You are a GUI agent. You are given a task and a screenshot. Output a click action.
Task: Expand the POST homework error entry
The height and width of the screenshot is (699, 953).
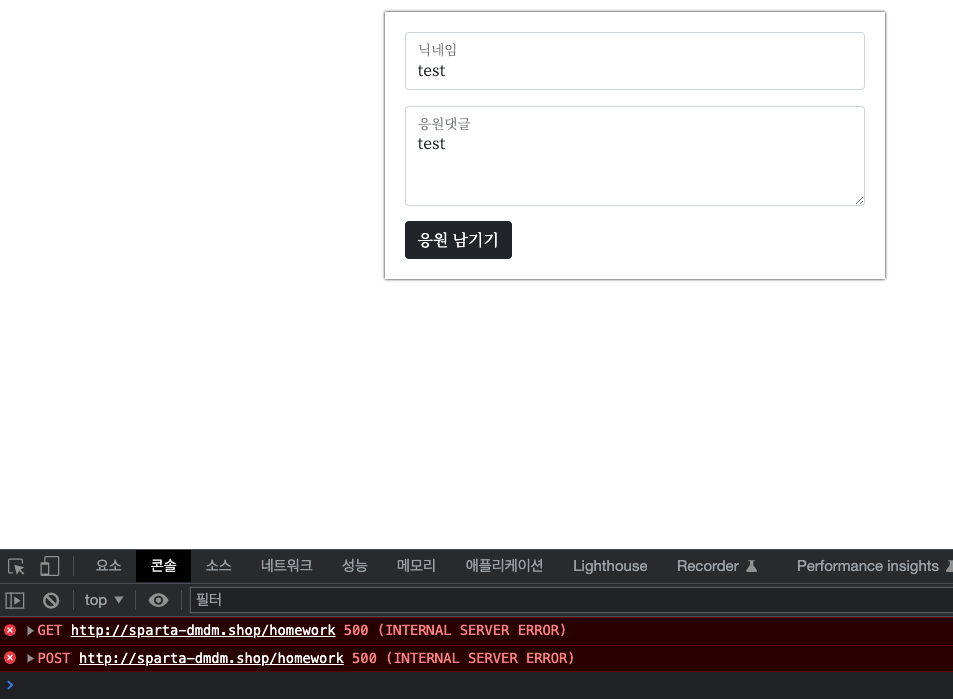click(x=30, y=658)
